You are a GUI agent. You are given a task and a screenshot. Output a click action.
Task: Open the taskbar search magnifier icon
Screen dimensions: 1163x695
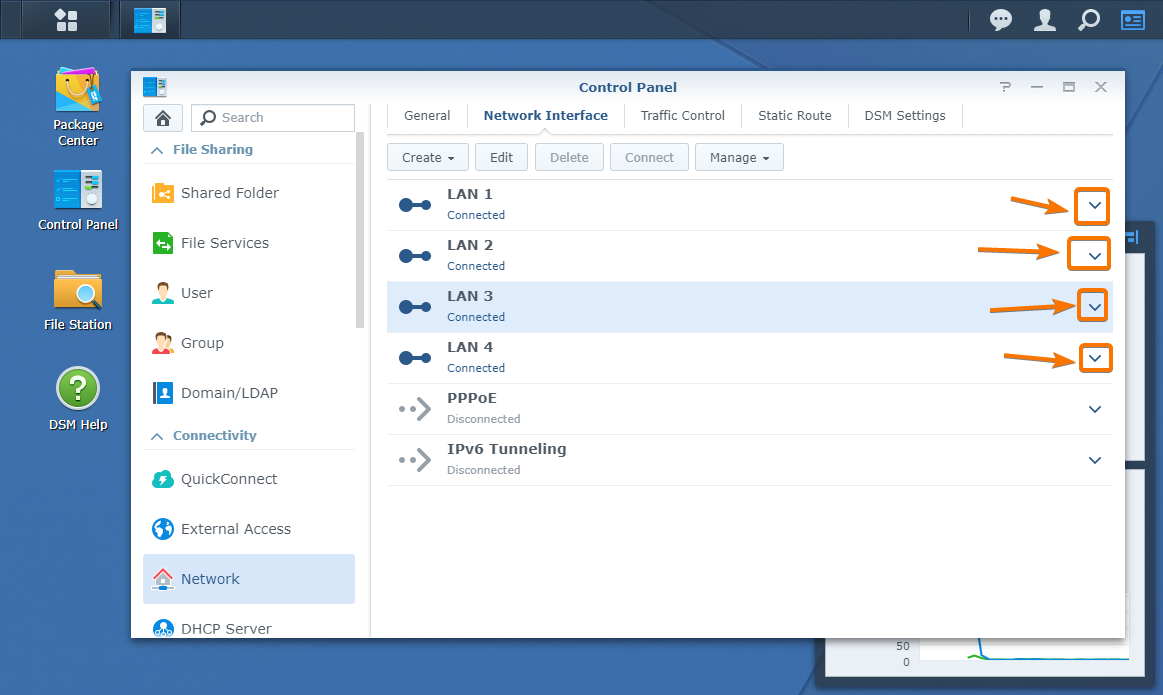coord(1088,20)
